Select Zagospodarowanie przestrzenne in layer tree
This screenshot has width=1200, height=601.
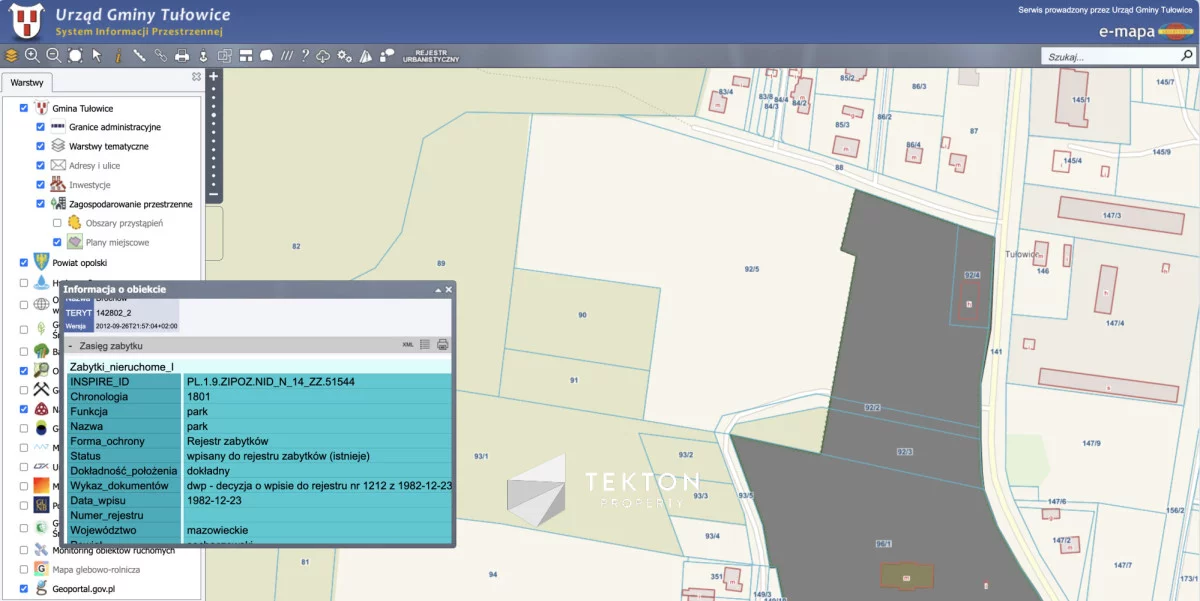pyautogui.click(x=131, y=204)
